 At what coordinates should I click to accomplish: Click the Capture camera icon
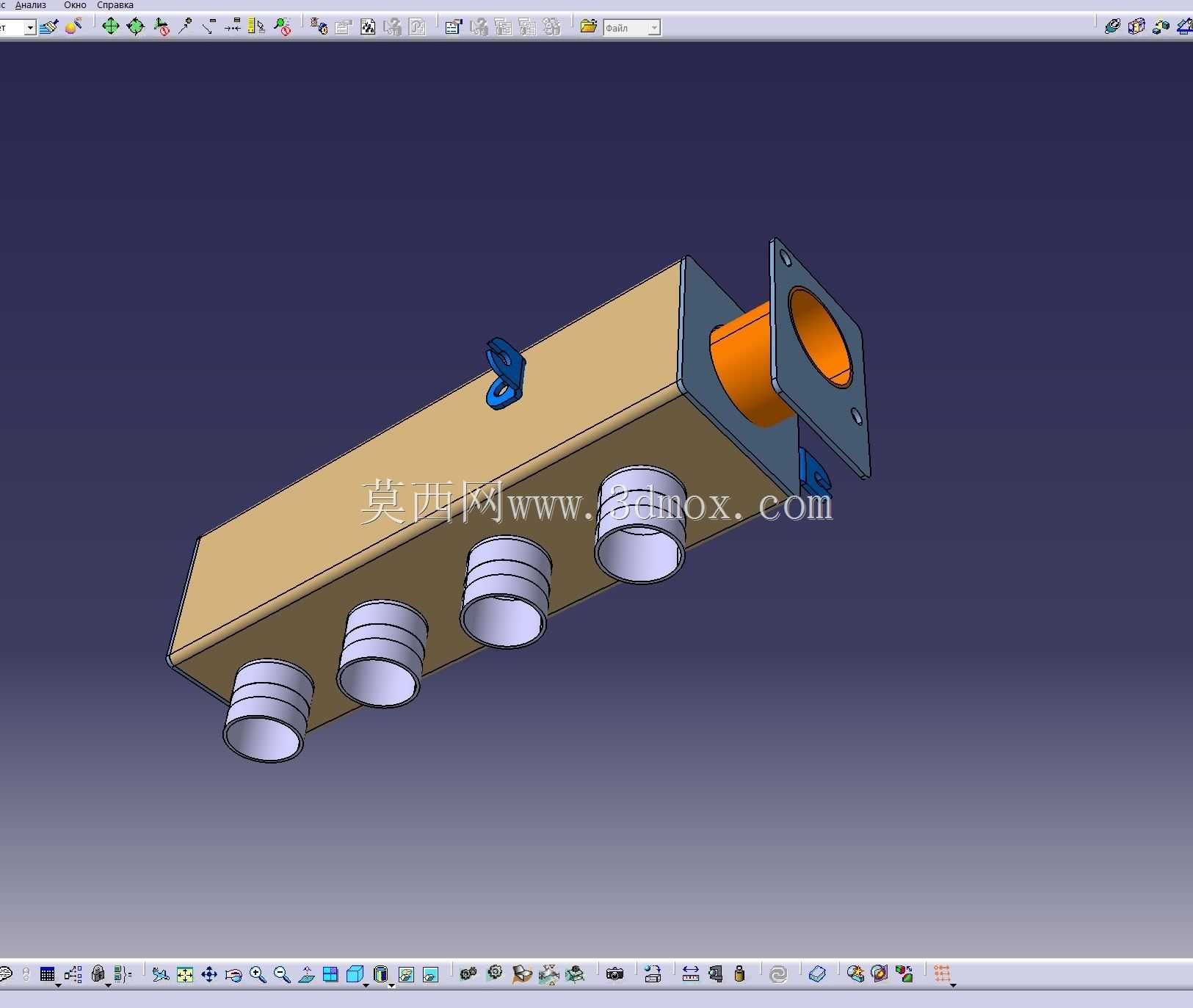click(x=614, y=974)
